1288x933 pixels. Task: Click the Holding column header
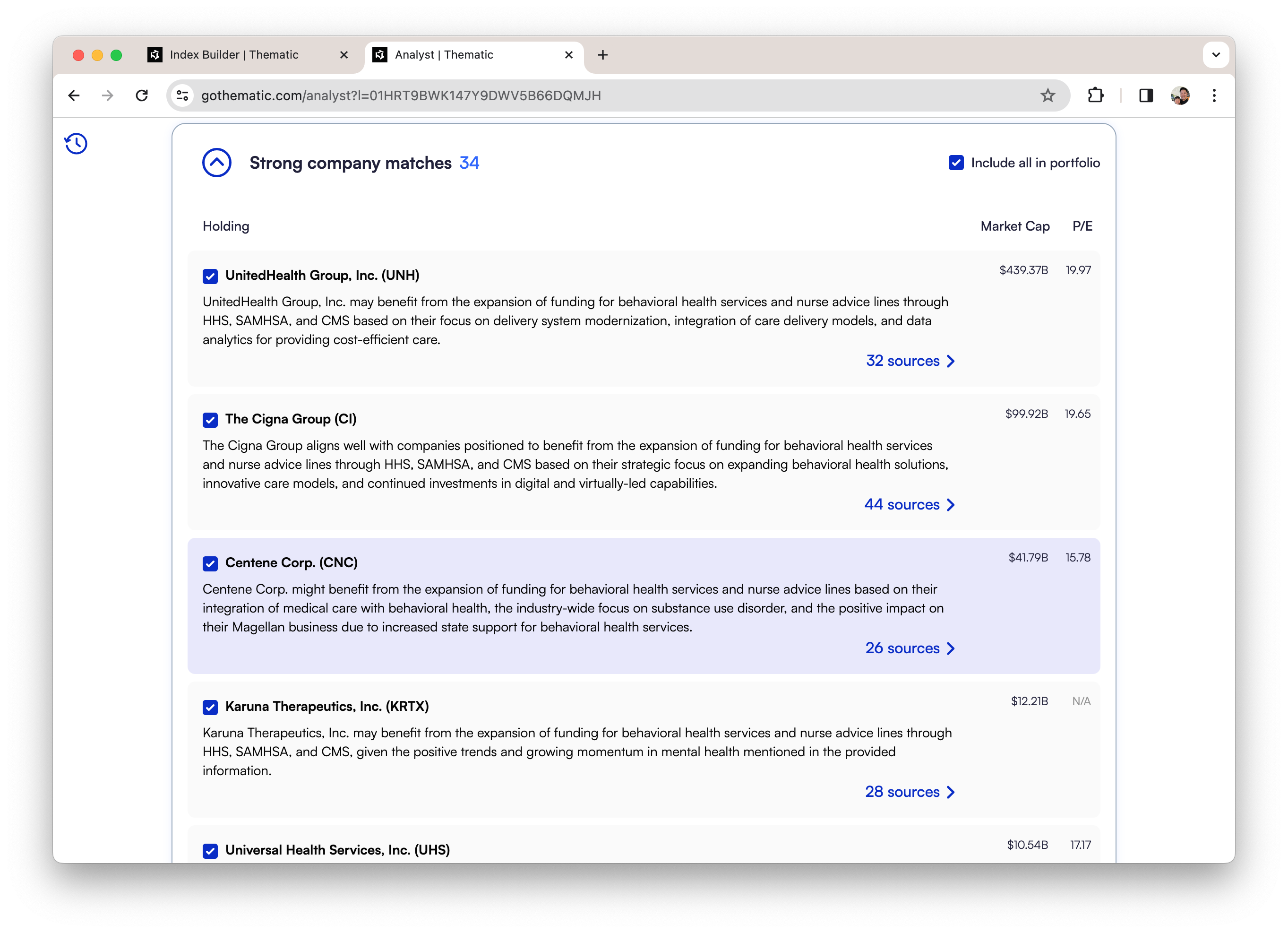[226, 226]
